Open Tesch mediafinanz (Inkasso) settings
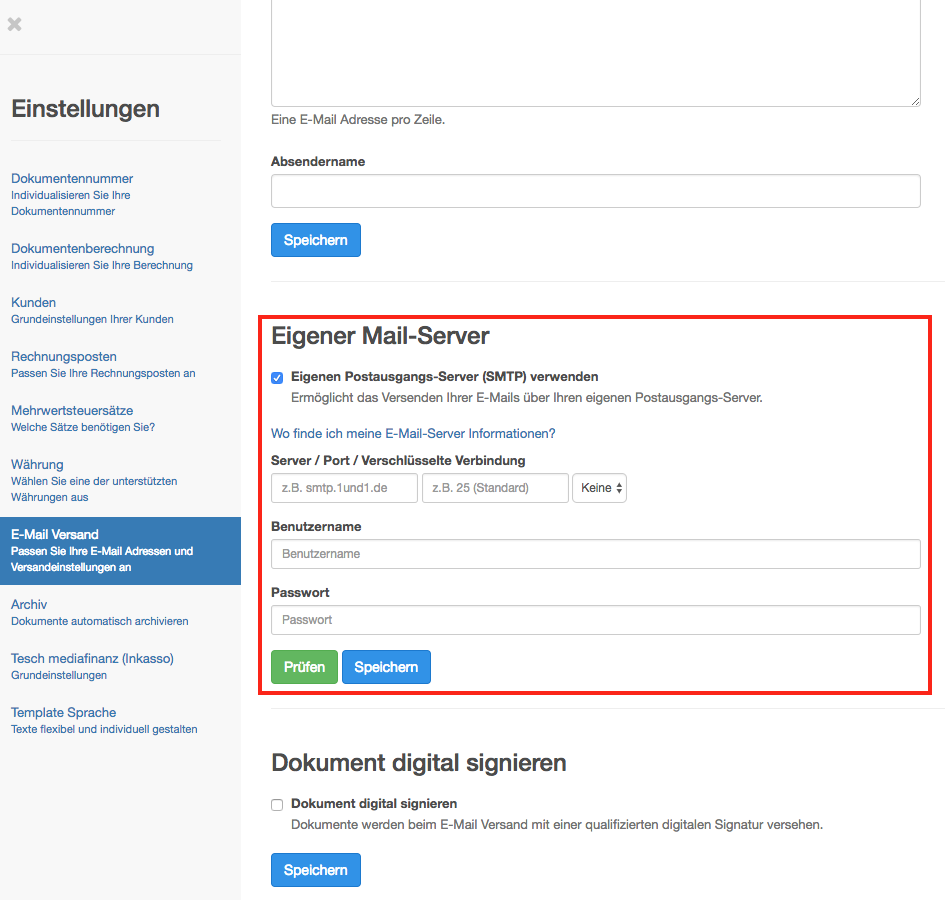The height and width of the screenshot is (900, 945). (x=92, y=659)
